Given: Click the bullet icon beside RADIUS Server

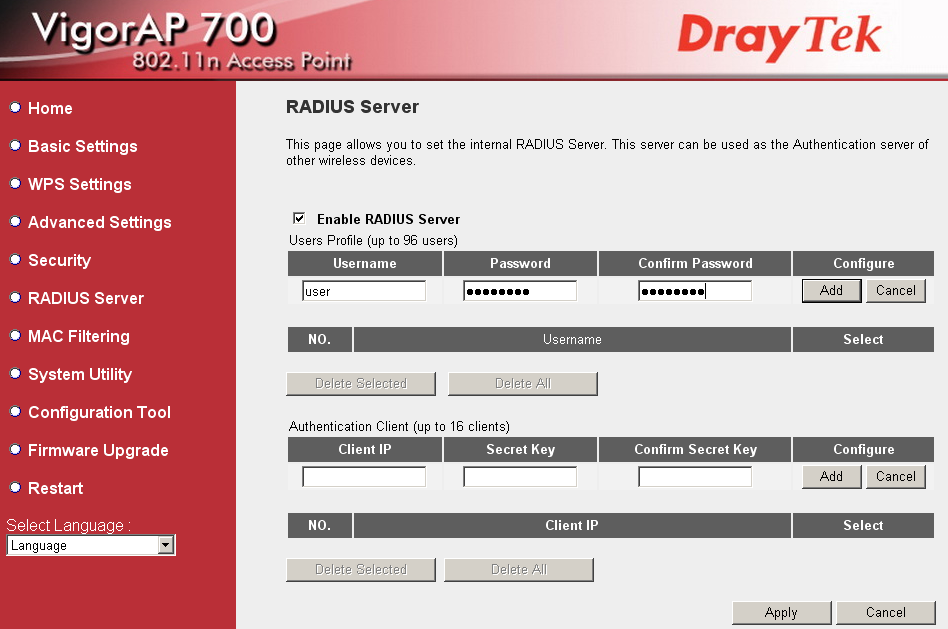Looking at the screenshot, I should tap(14, 298).
